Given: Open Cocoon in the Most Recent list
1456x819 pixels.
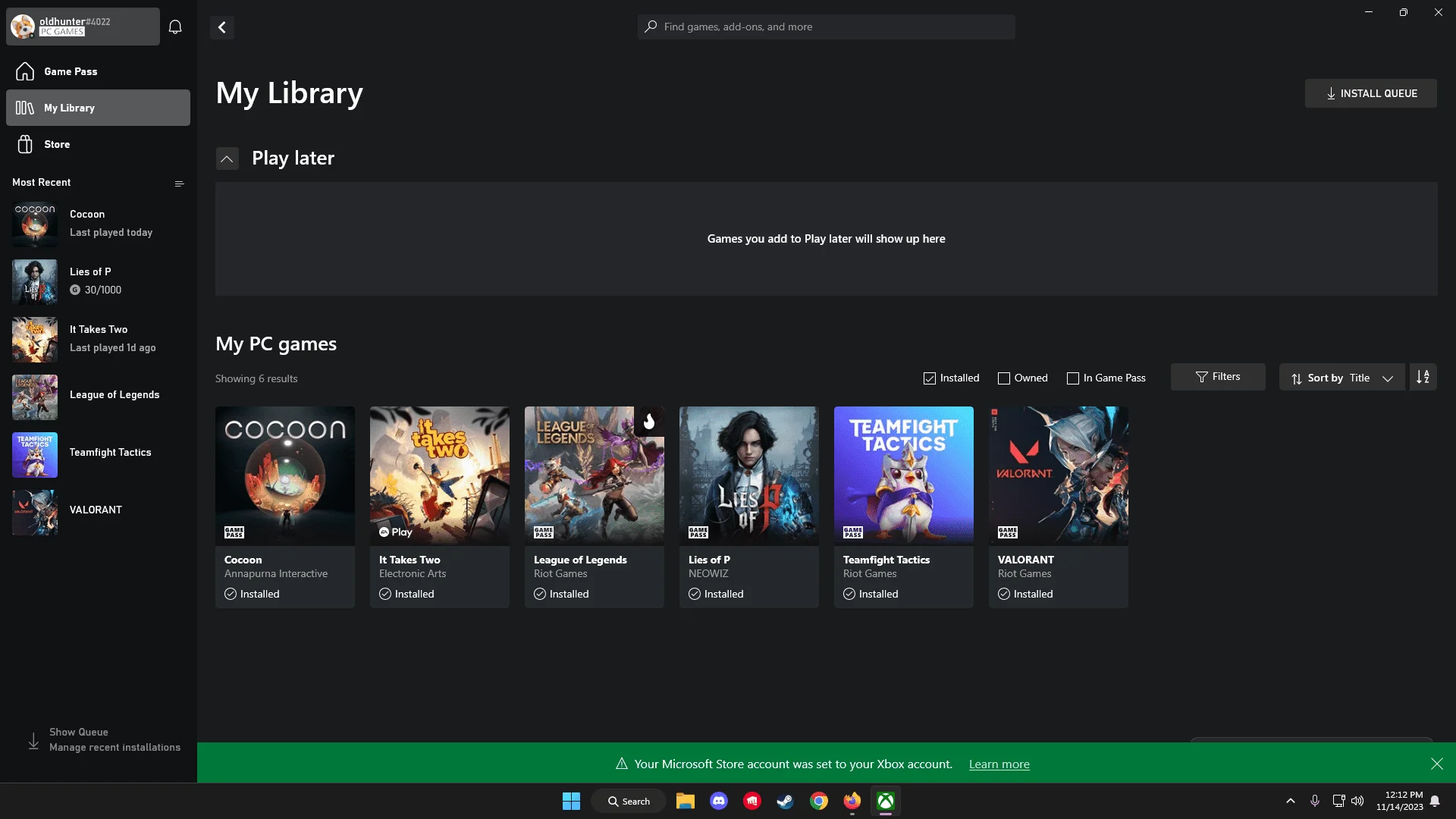Looking at the screenshot, I should pyautogui.click(x=98, y=224).
